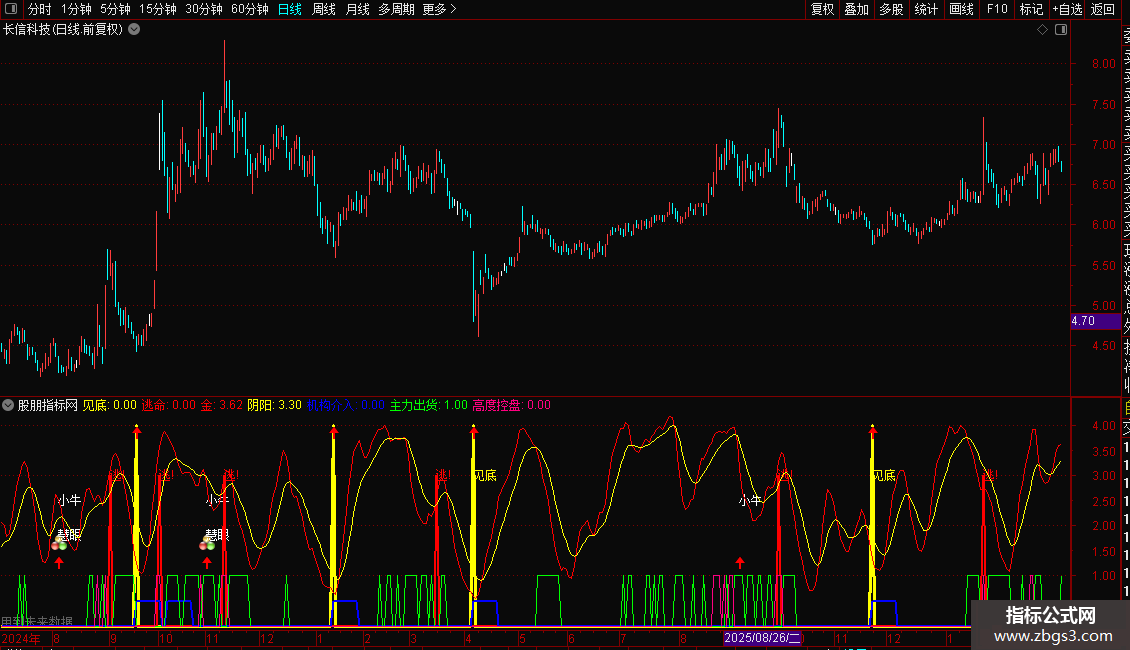Open F10 company info
Image resolution: width=1130 pixels, height=650 pixels.
(x=997, y=9)
